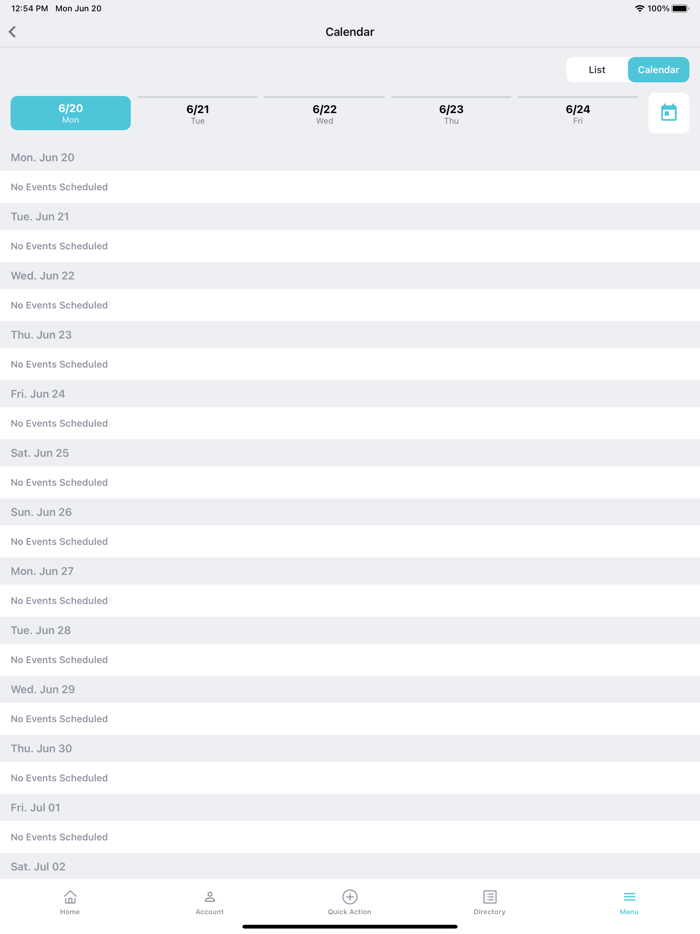Tap the Home icon in bottom bar
This screenshot has height=934, width=700.
click(70, 896)
